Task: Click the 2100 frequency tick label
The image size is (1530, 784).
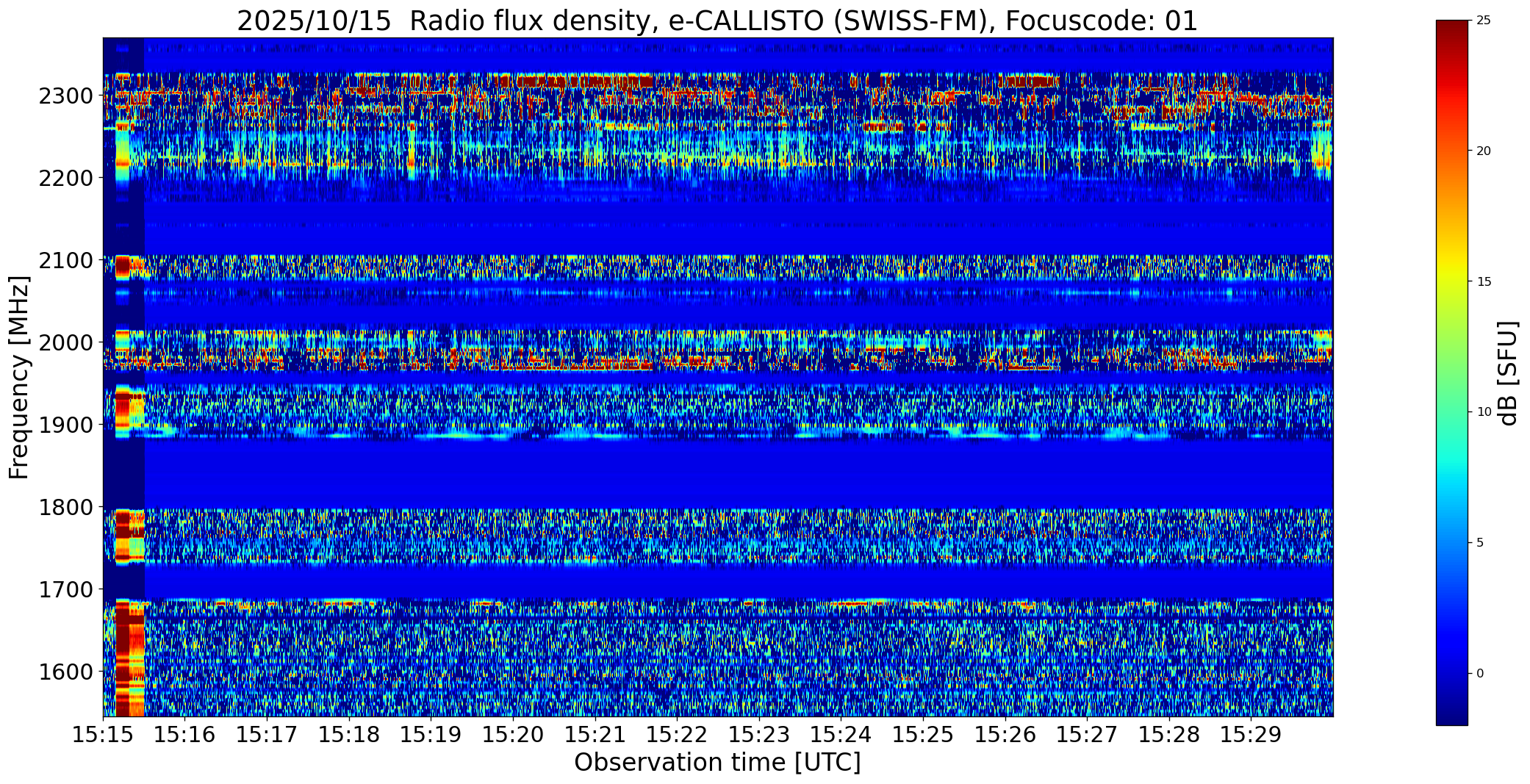Action: coord(67,261)
